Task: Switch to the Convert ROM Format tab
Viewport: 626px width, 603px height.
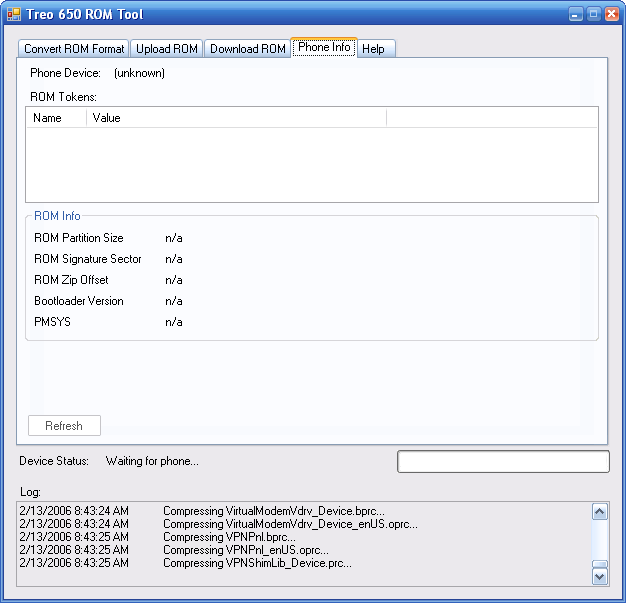Action: tap(74, 49)
